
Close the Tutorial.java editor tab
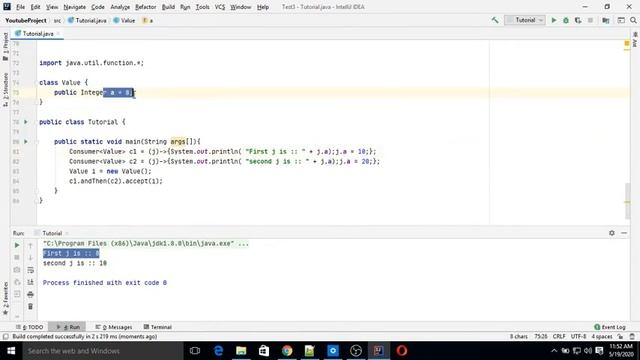58,34
